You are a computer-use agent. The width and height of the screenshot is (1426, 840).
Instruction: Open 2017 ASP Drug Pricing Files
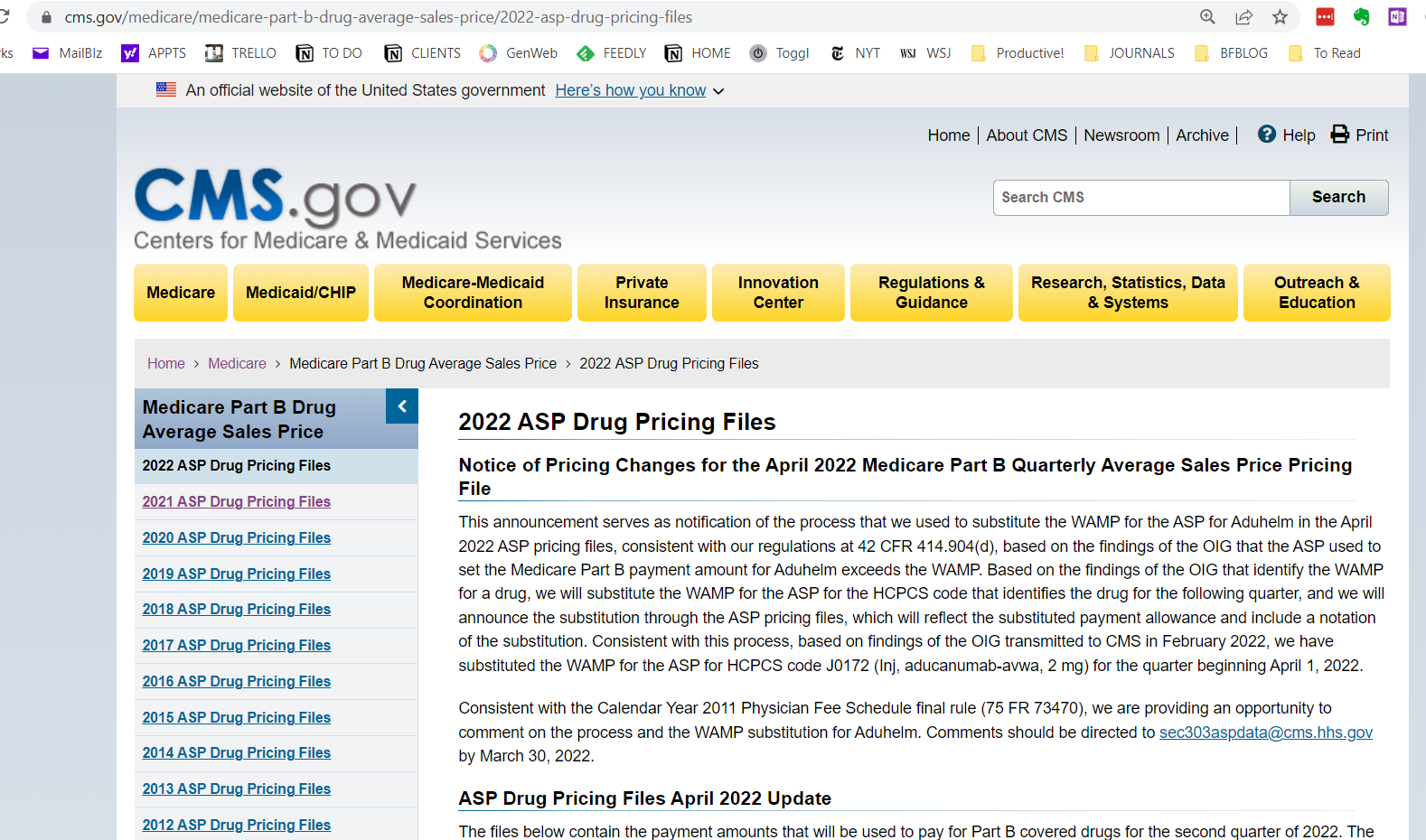236,645
